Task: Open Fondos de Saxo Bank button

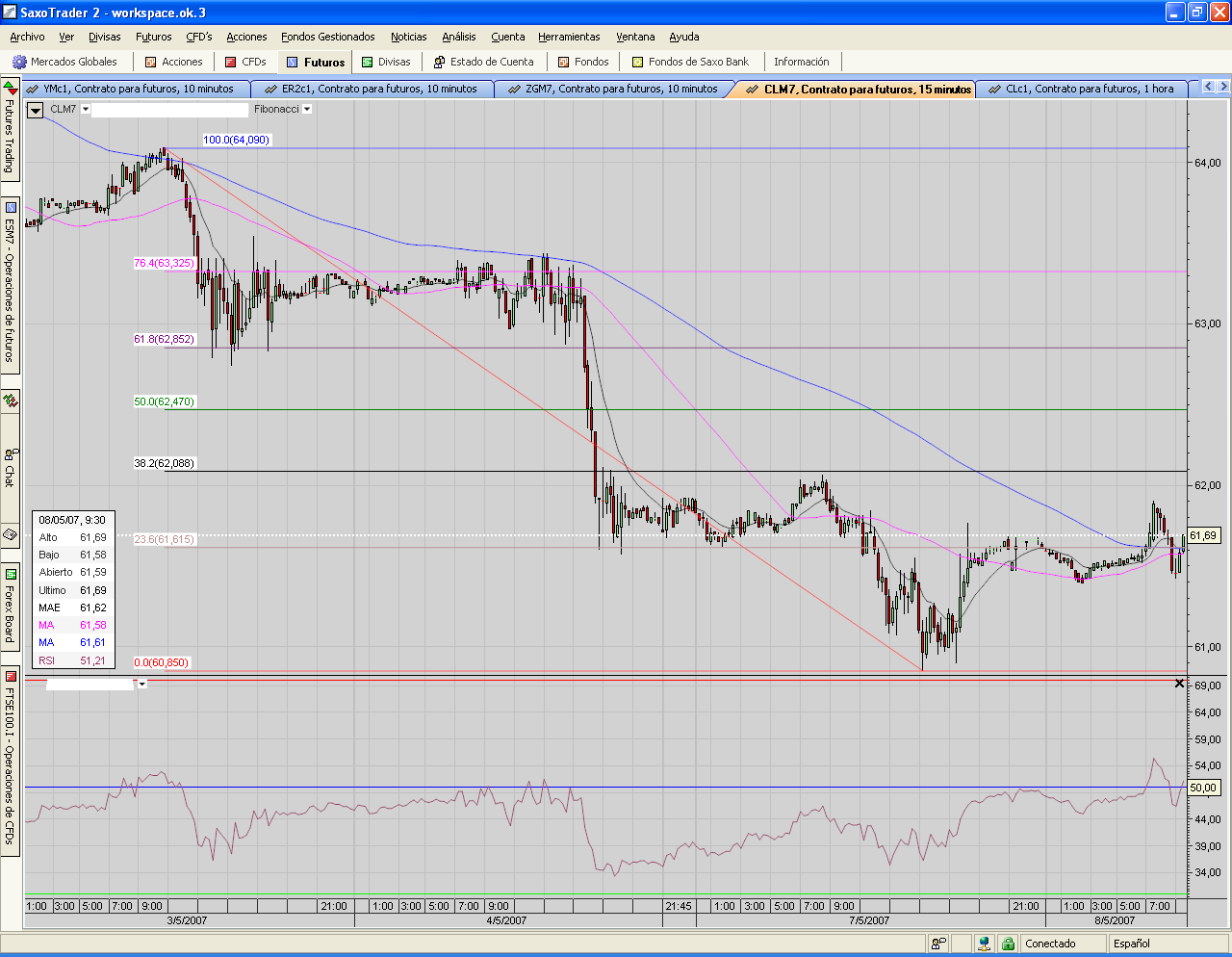Action: pos(690,62)
